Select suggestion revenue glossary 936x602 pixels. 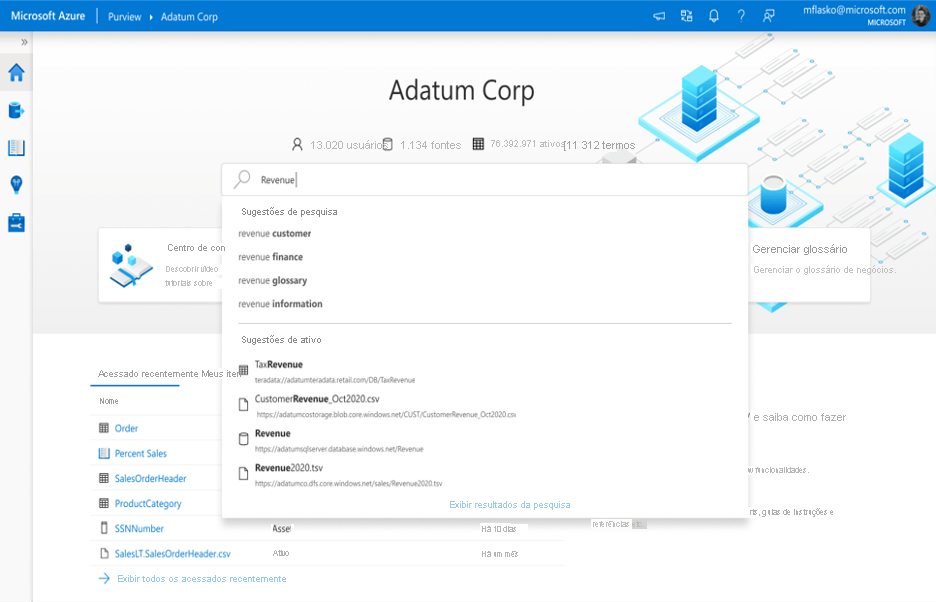(272, 281)
